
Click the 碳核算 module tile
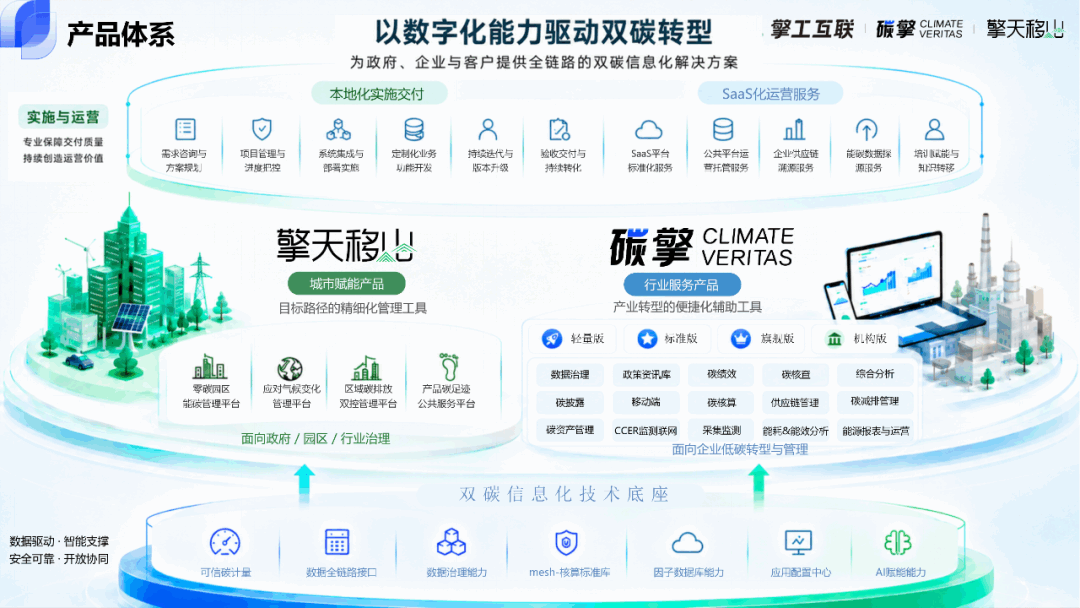(721, 402)
